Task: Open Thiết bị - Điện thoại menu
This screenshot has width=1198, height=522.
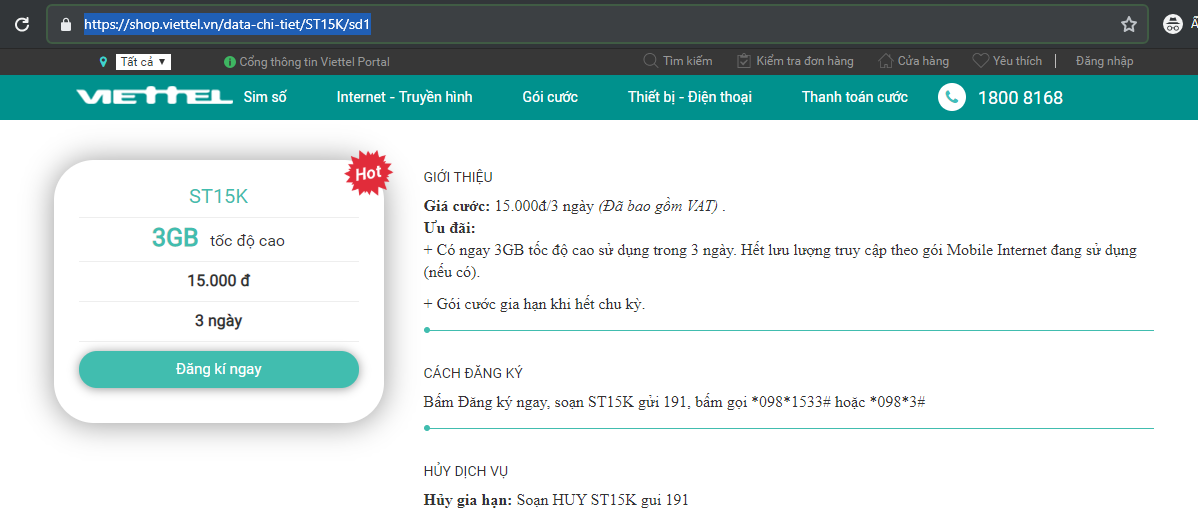Action: point(690,97)
